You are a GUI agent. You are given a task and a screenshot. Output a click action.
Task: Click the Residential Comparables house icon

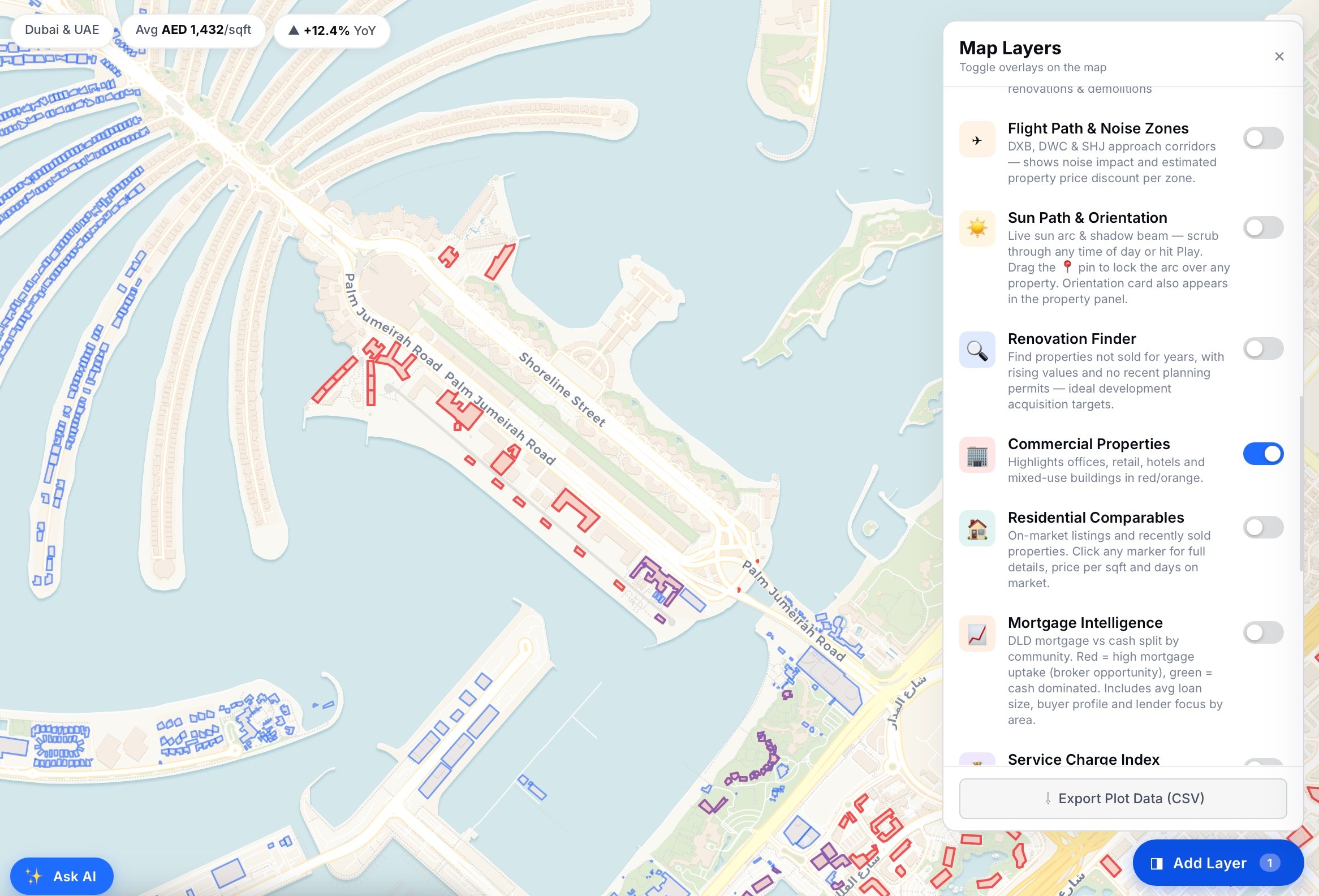[977, 529]
